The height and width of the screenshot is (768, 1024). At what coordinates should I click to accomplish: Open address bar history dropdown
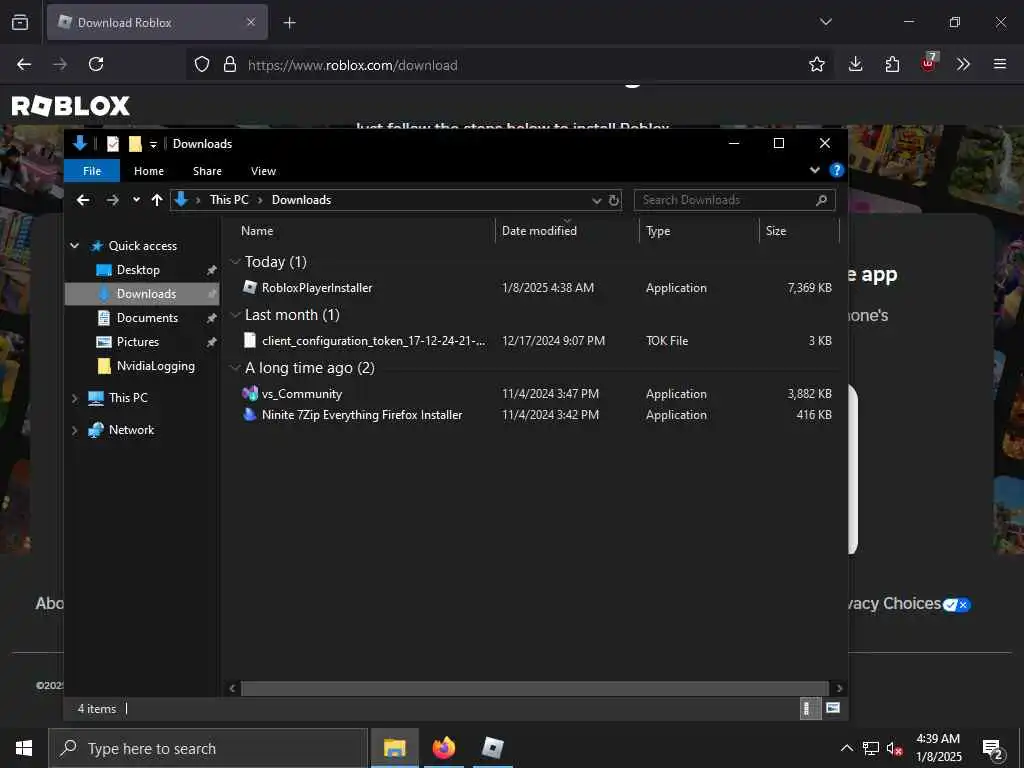[596, 200]
